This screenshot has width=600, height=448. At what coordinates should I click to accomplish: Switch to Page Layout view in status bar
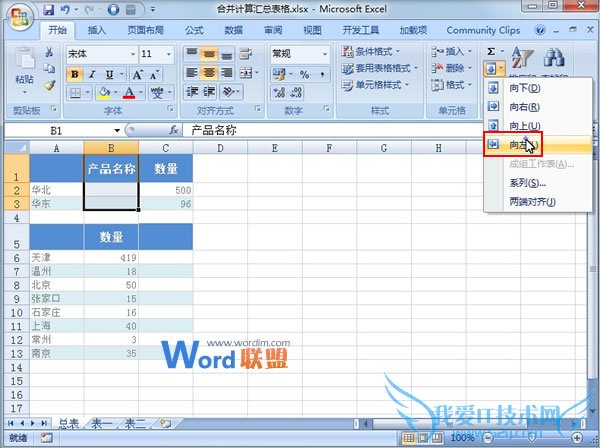point(423,438)
